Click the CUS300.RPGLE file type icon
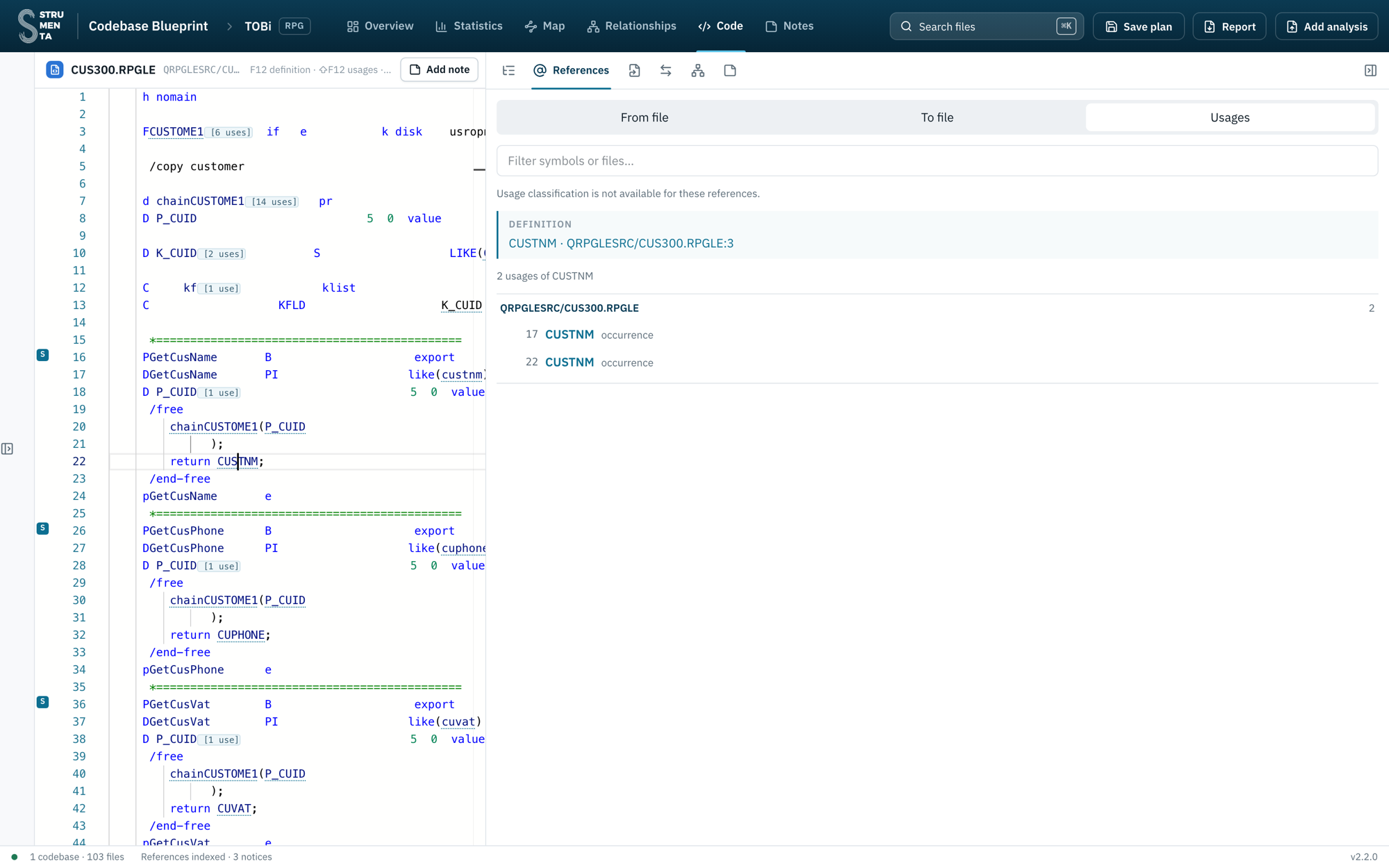This screenshot has height=868, width=1389. click(55, 69)
